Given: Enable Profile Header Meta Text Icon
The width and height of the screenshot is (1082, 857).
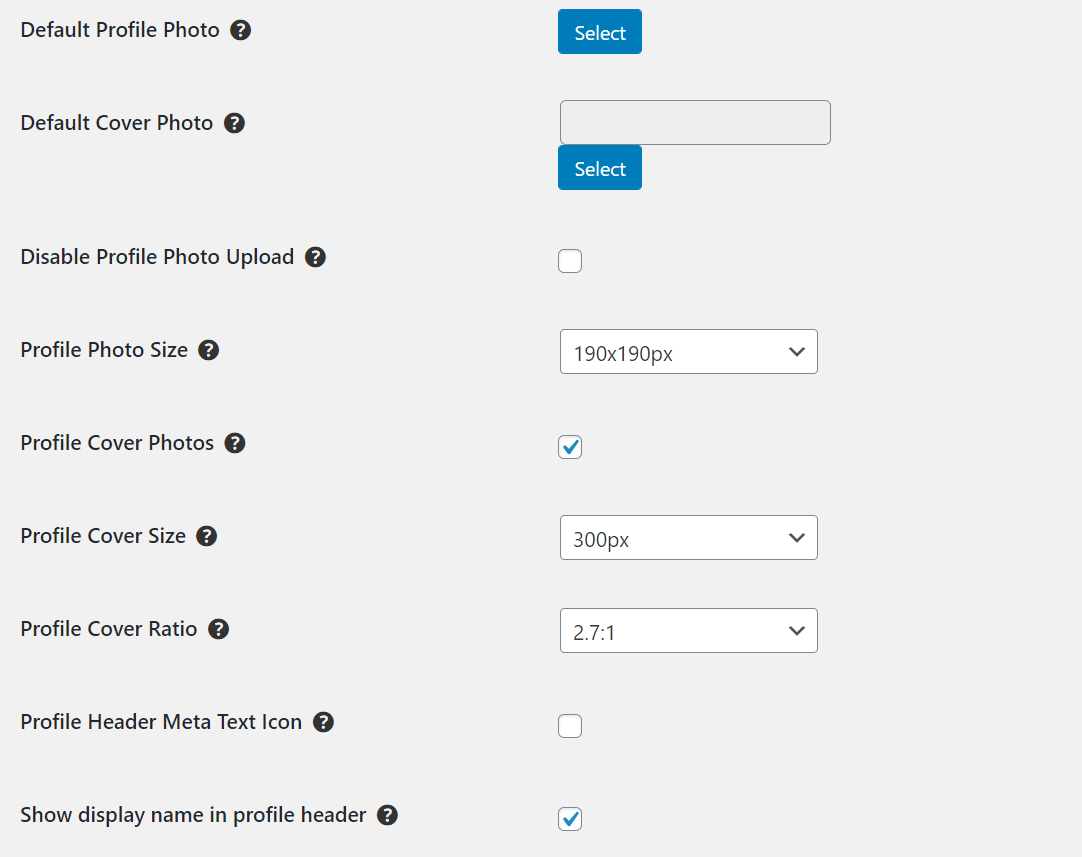Looking at the screenshot, I should coord(570,726).
